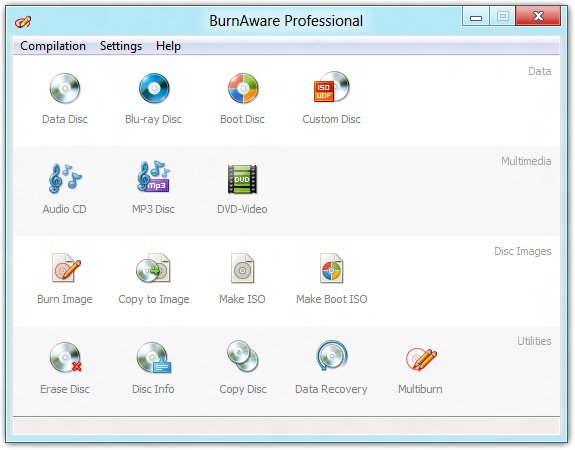Click the Data section heading
575x450 pixels.
[x=540, y=71]
